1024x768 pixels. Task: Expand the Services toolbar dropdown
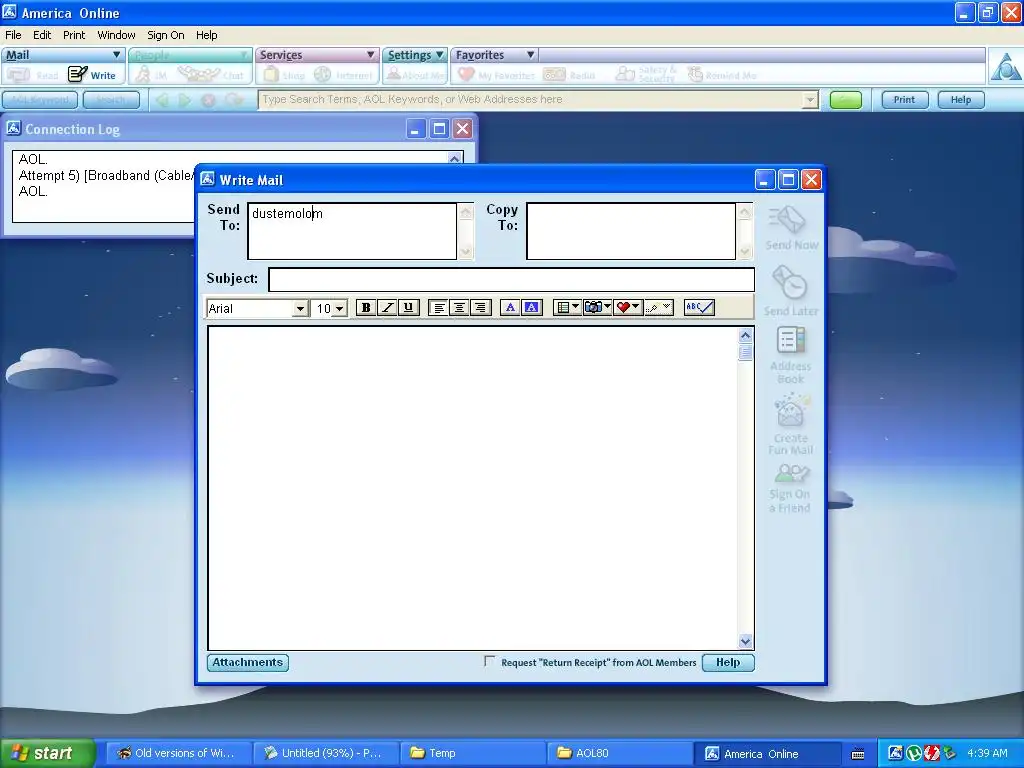coord(370,55)
